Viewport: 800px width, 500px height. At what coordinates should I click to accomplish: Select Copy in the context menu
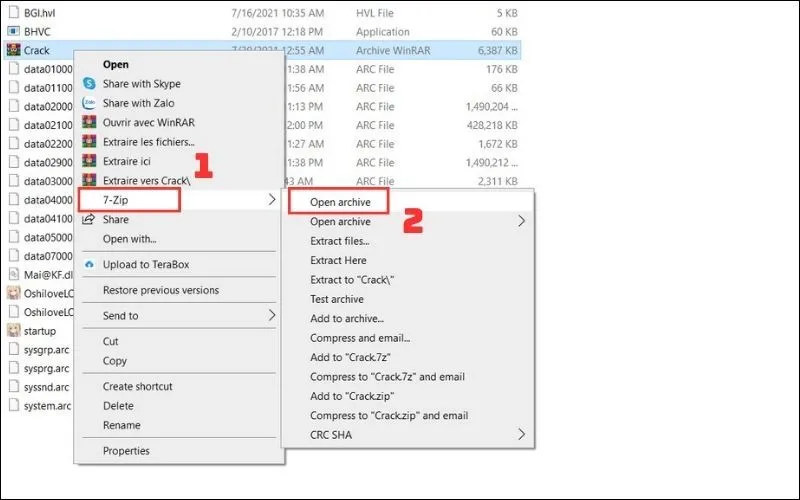(x=114, y=361)
